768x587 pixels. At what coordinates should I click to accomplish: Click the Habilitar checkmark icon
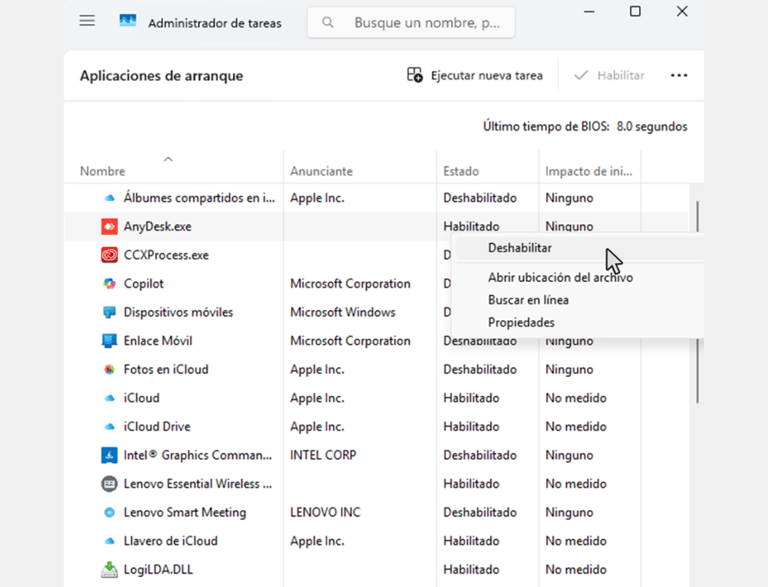point(581,75)
